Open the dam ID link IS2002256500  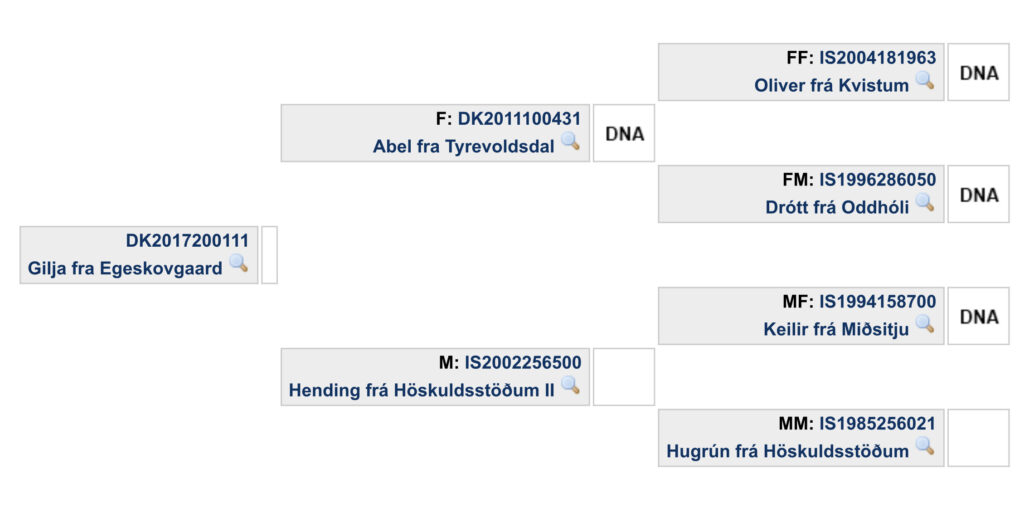click(523, 362)
